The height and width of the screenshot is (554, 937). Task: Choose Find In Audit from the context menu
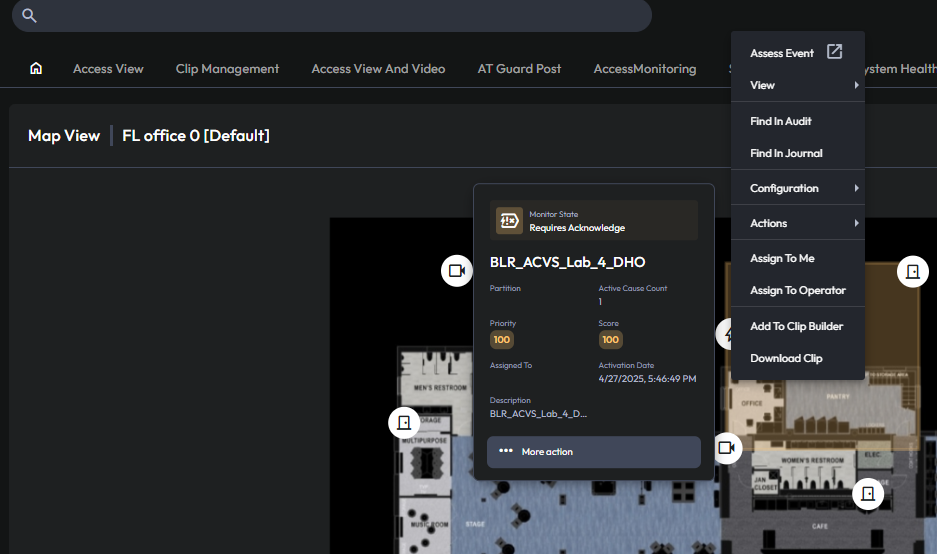781,121
